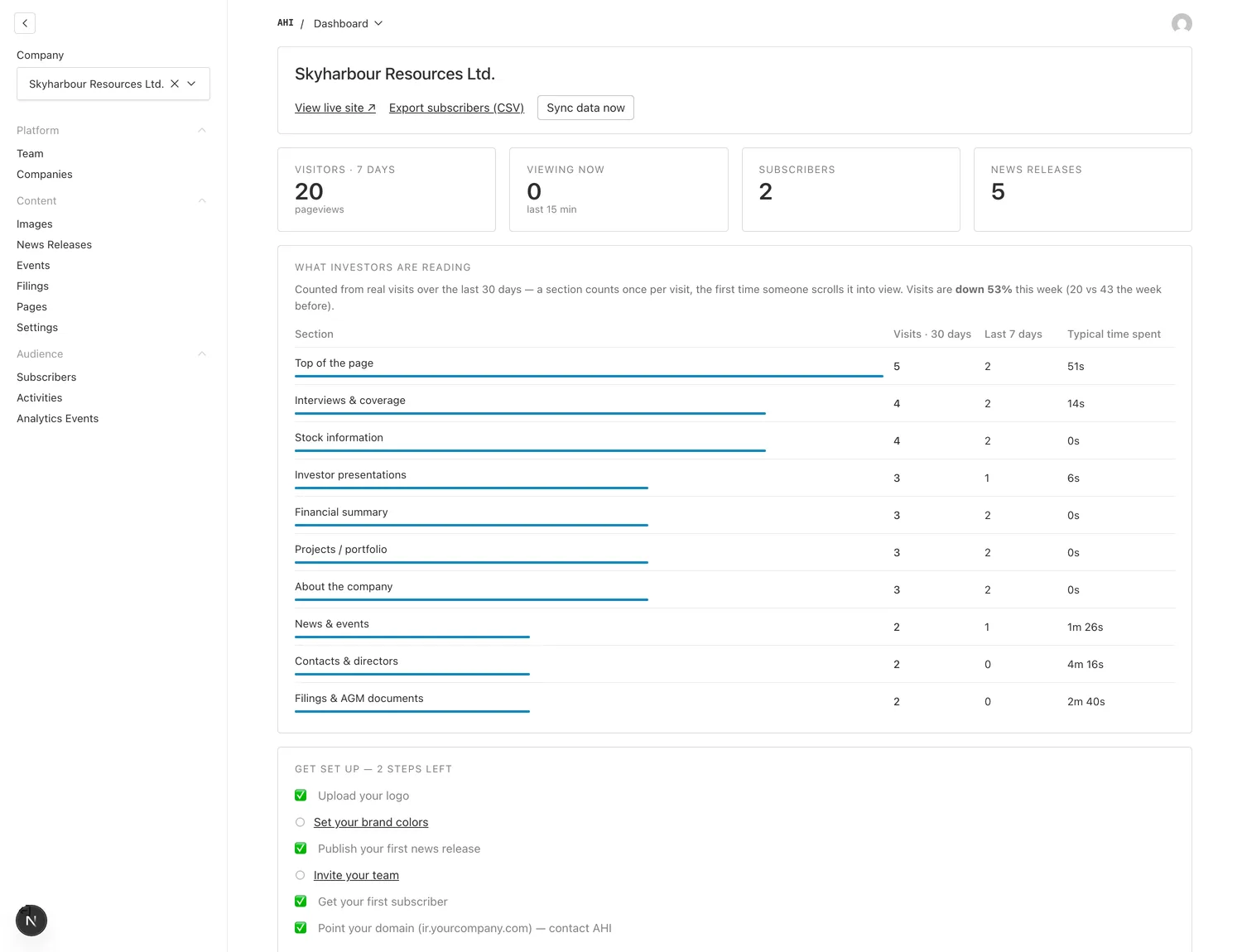The image size is (1242, 952).
Task: Click the Top of the page visits bar
Action: pos(589,377)
